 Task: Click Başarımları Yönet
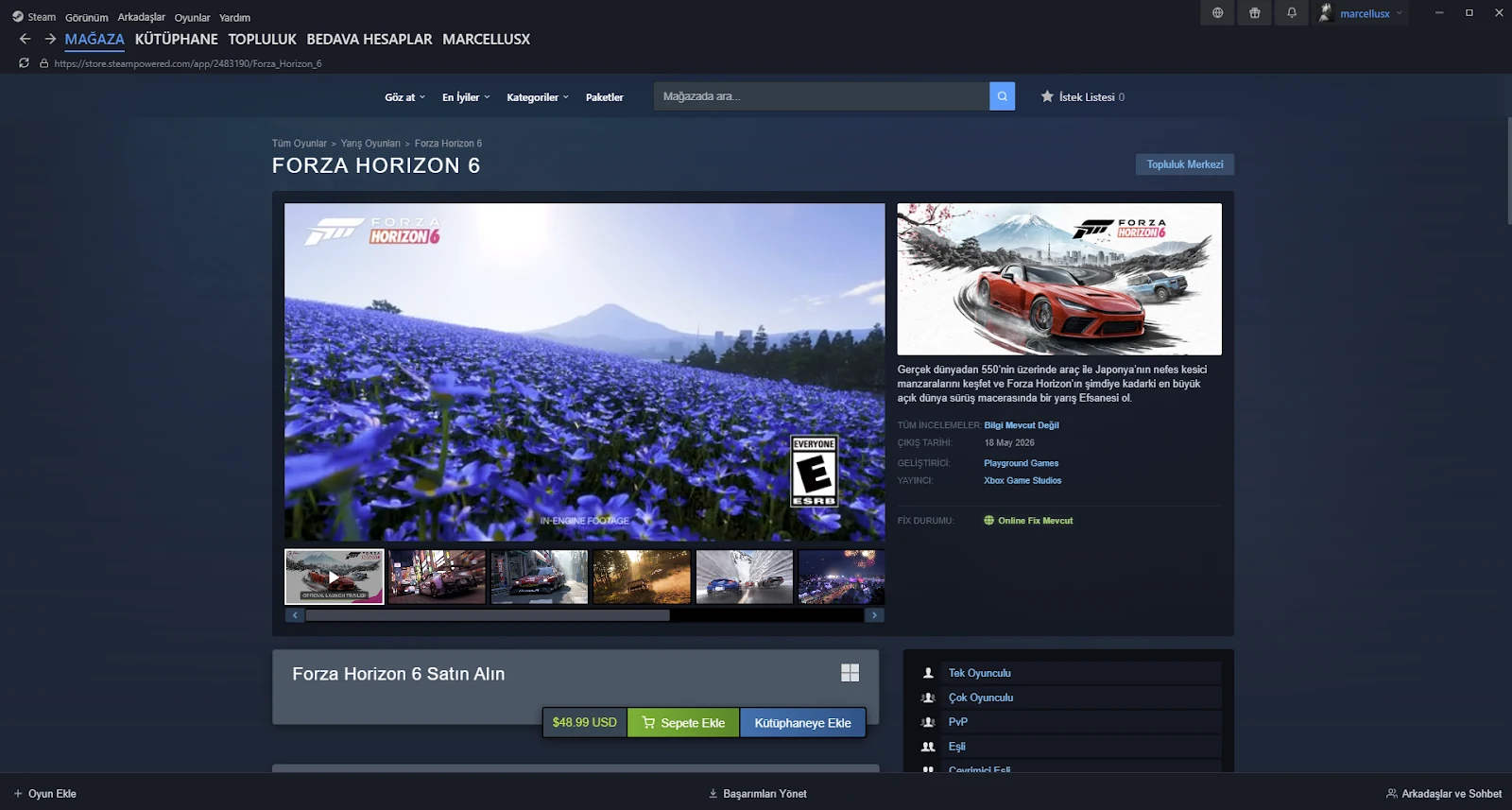[x=758, y=794]
